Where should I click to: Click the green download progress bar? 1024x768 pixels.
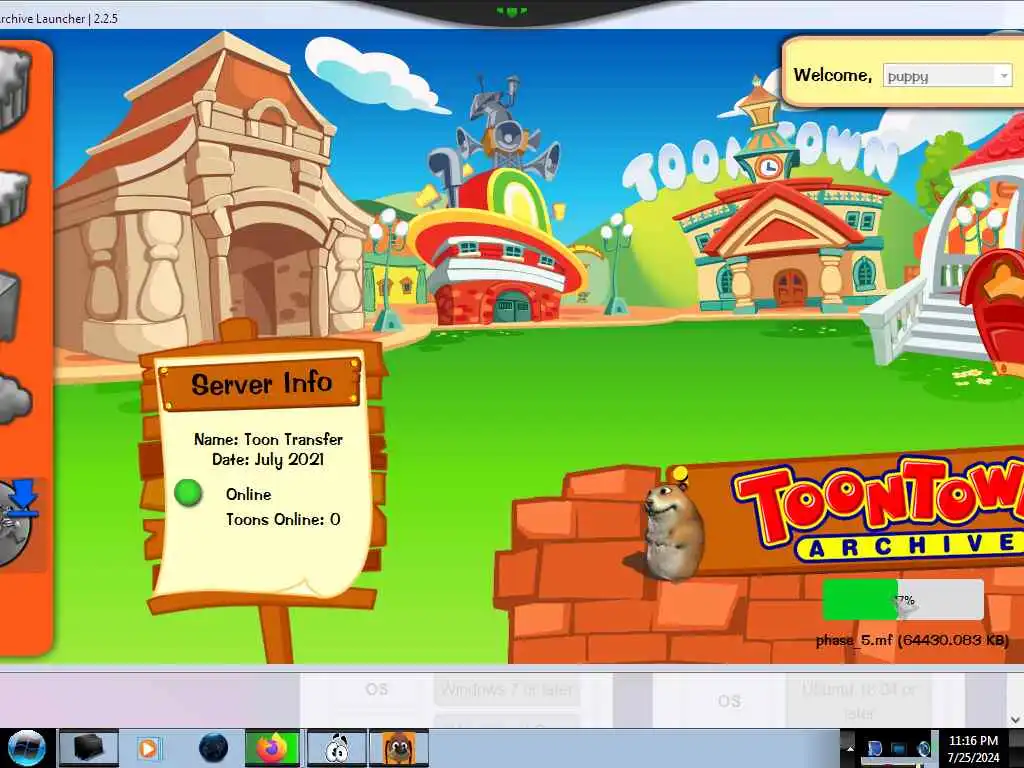click(903, 600)
